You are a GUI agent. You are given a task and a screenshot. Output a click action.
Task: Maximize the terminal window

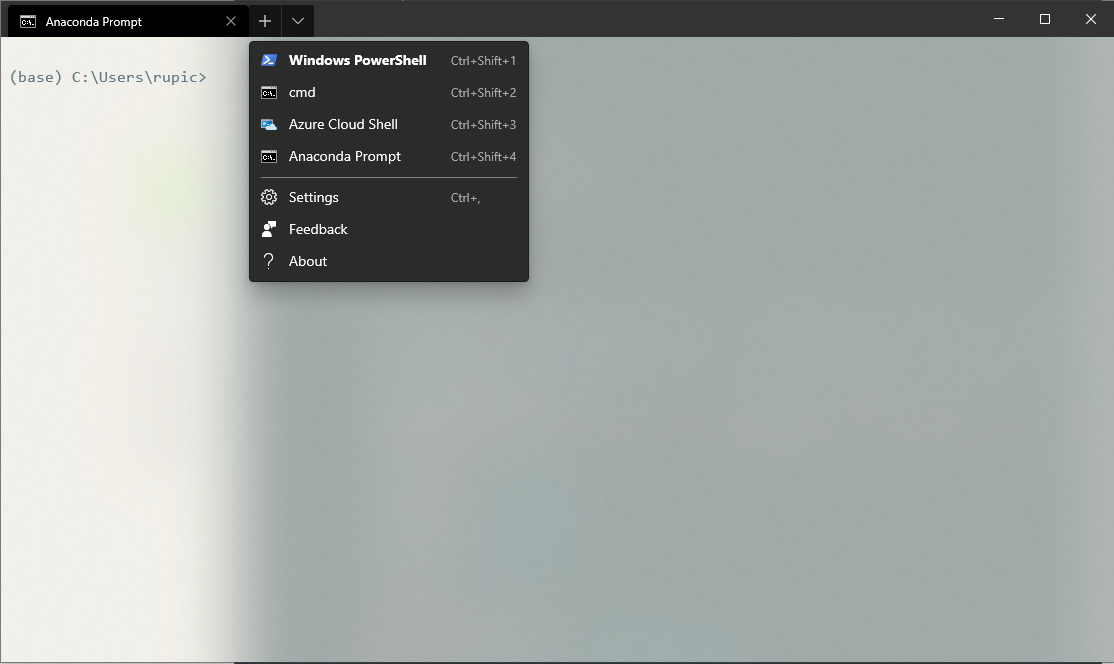coord(1044,19)
